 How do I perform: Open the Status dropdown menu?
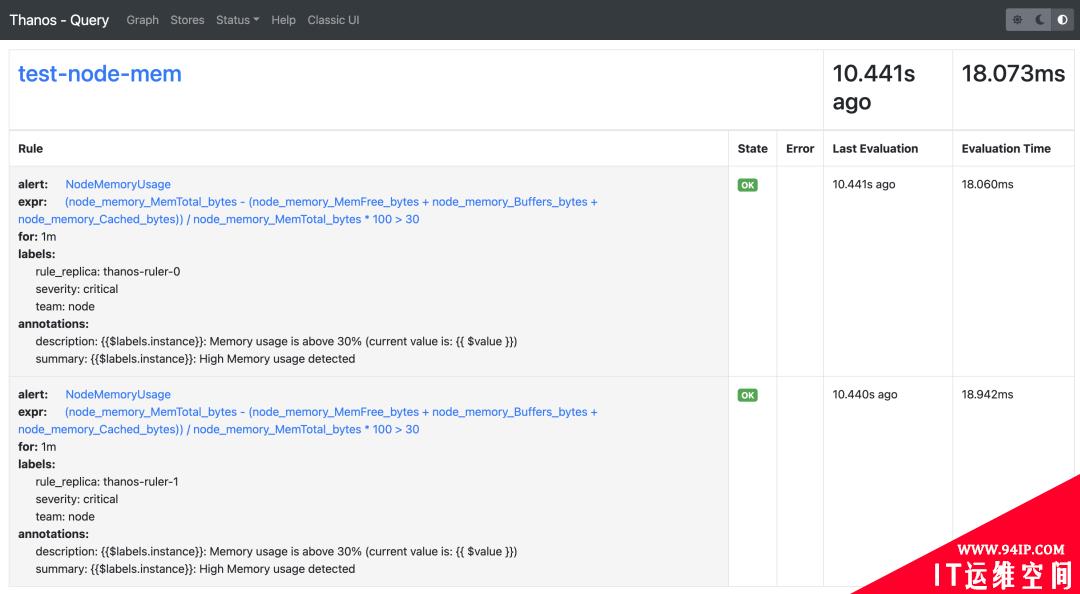coord(238,20)
